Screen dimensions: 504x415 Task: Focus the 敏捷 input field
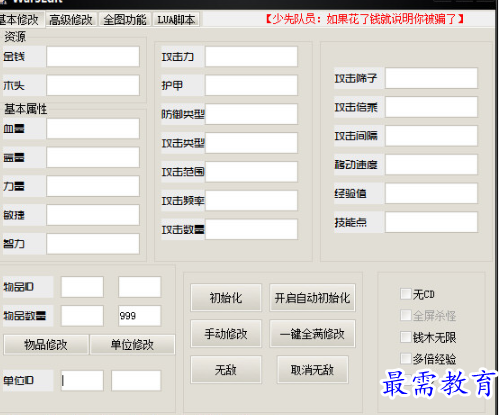[93, 215]
